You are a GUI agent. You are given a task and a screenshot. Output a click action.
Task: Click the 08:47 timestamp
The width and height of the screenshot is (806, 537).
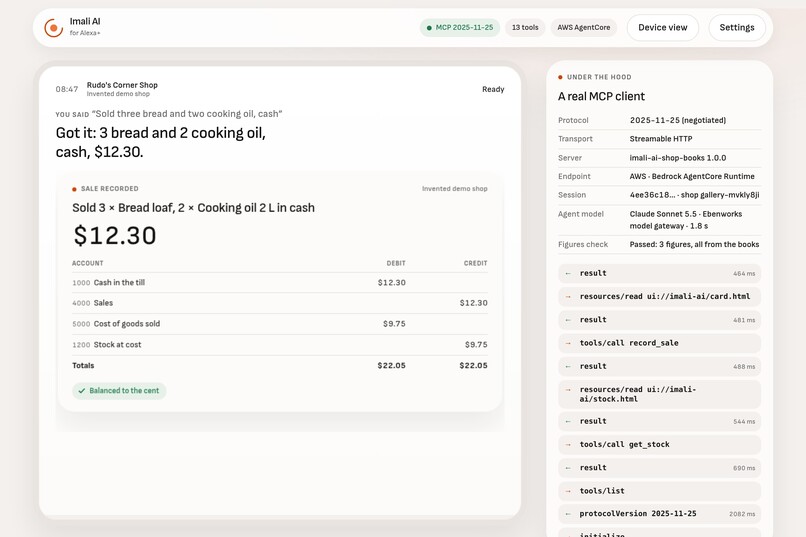click(x=67, y=89)
